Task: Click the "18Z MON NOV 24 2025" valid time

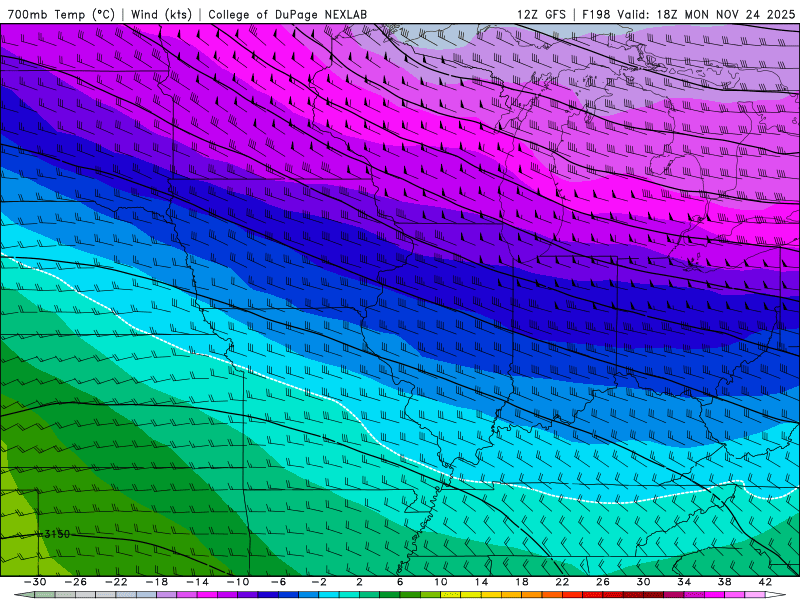Action: 726,14
